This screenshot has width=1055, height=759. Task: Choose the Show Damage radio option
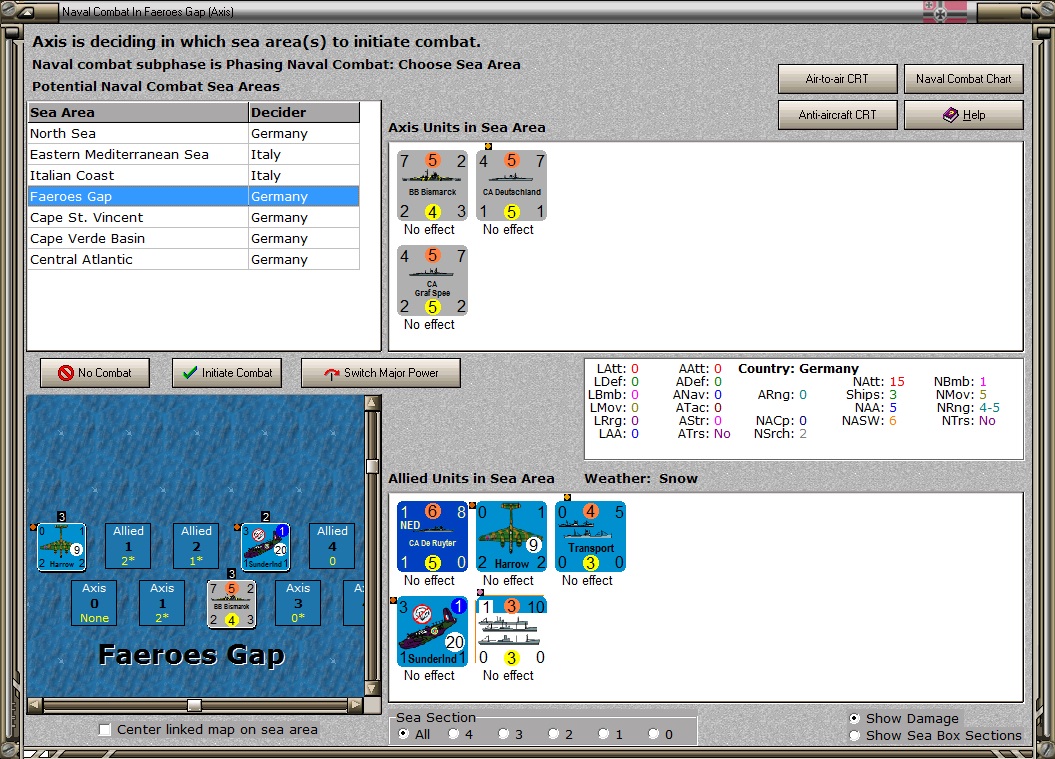pyautogui.click(x=854, y=719)
